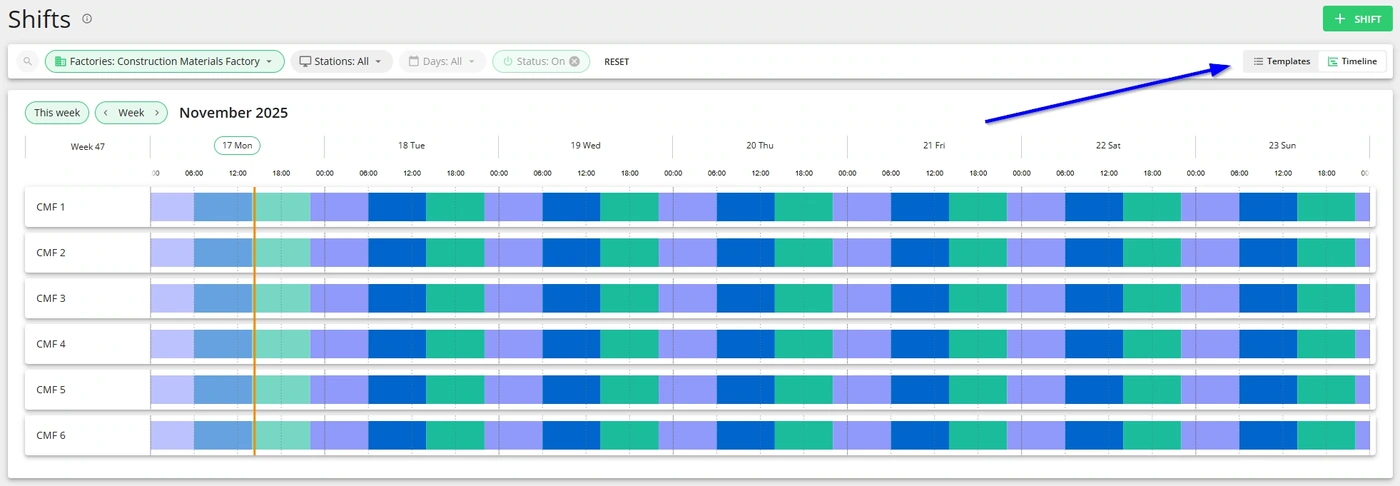
Task: Select the 21 Fri day header
Action: (x=934, y=145)
